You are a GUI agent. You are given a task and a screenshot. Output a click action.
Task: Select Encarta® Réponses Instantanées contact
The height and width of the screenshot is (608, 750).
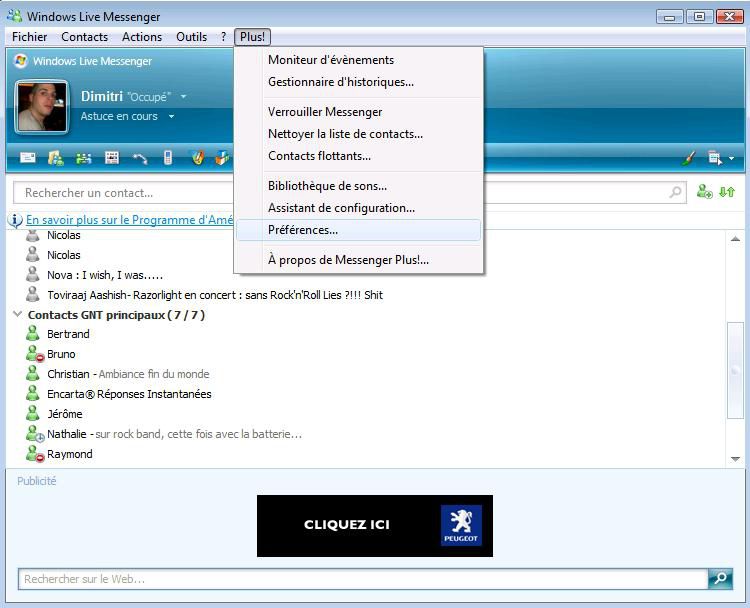129,394
